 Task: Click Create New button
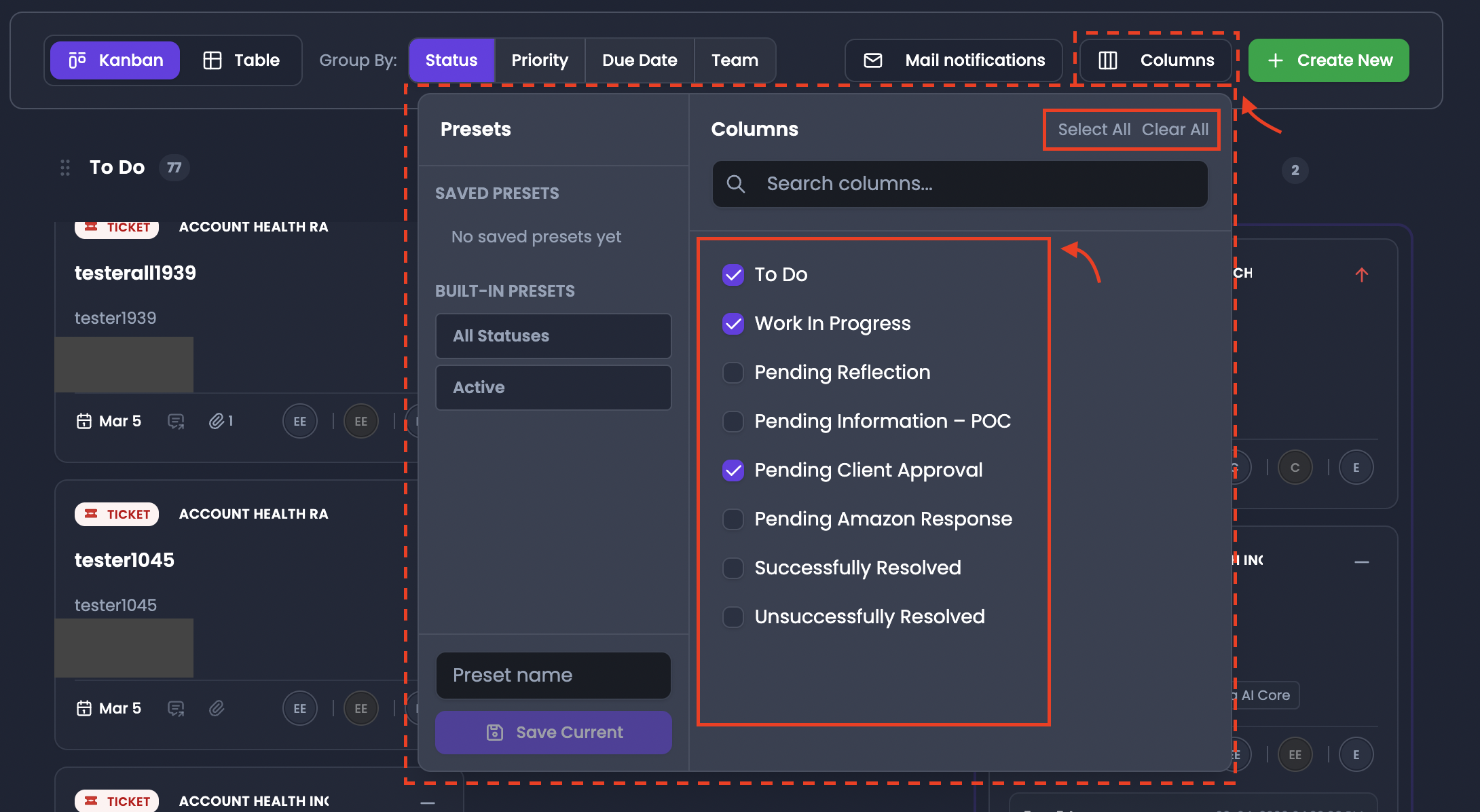(1329, 60)
